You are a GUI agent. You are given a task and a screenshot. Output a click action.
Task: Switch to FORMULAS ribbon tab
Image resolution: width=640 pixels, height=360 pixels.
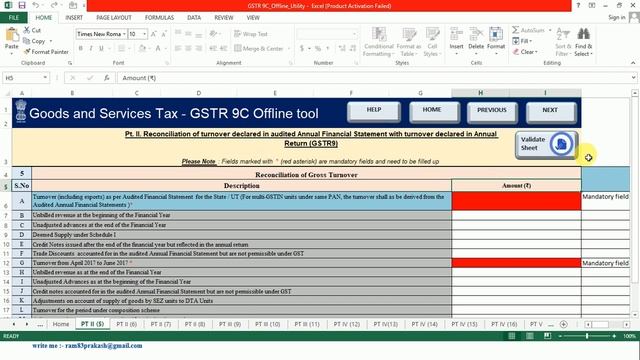(159, 18)
